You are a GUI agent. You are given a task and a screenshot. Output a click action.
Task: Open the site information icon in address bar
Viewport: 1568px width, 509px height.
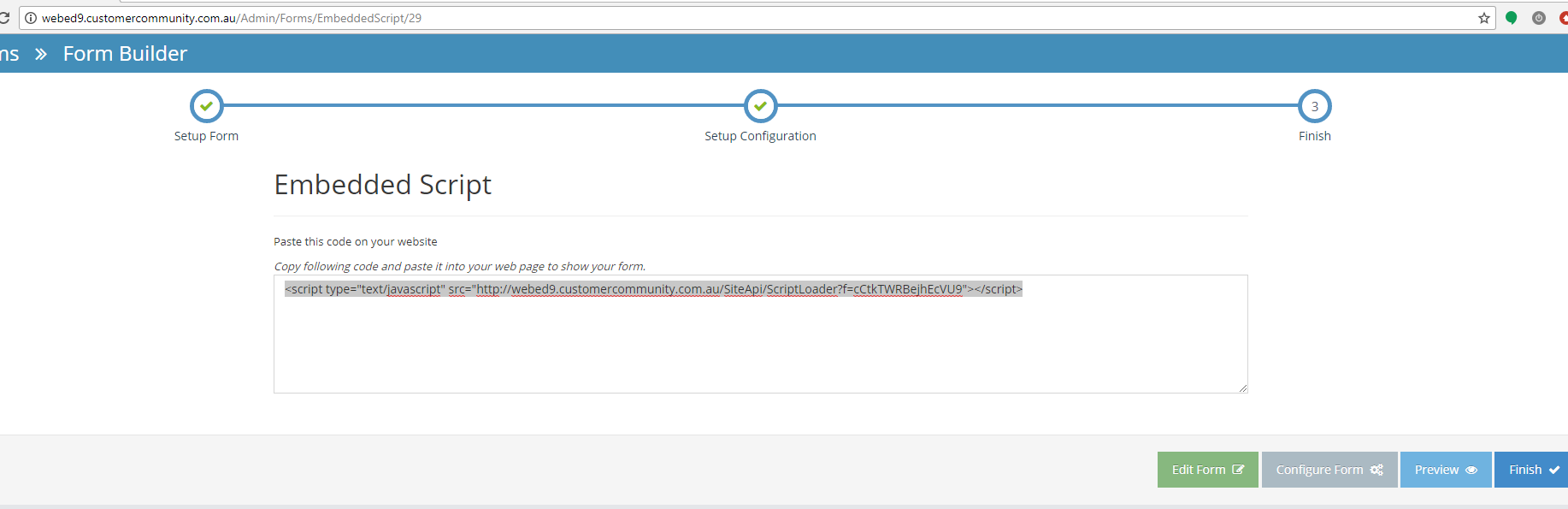click(31, 18)
